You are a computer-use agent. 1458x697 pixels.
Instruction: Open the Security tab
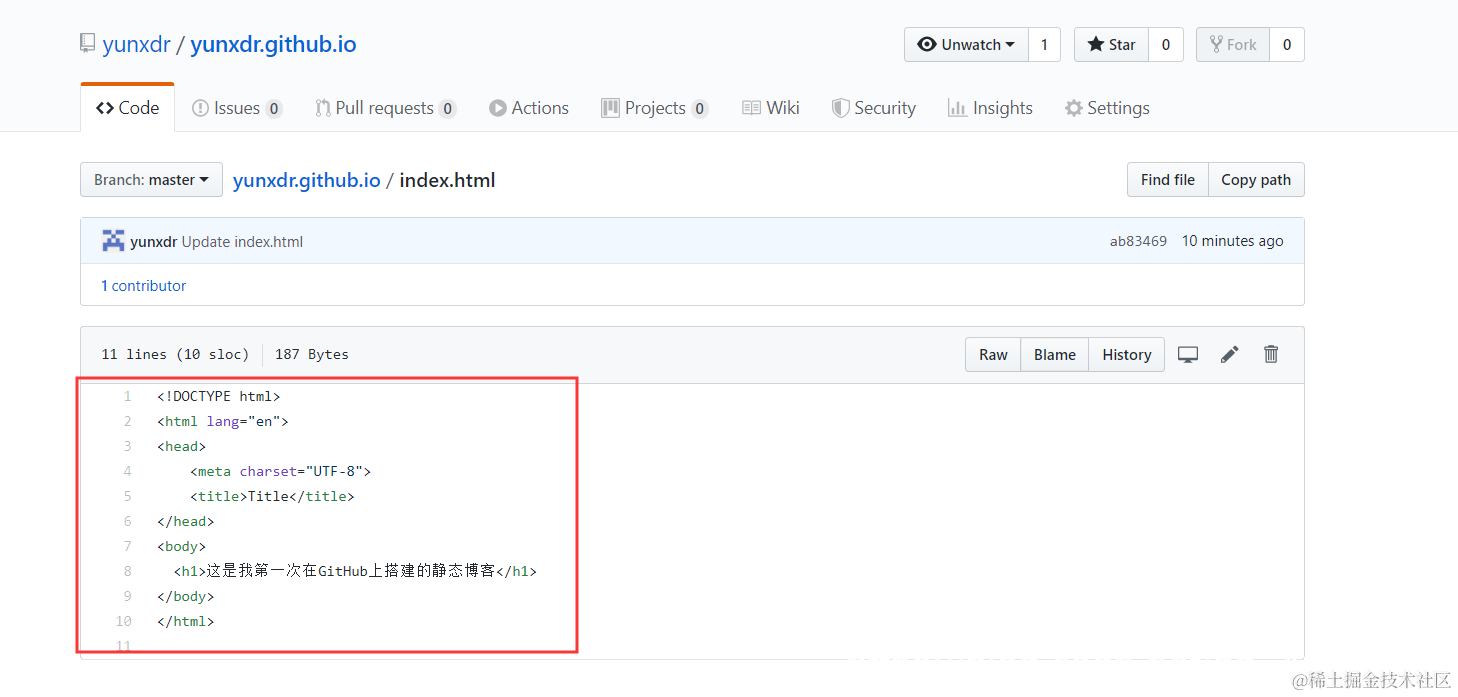[x=874, y=108]
